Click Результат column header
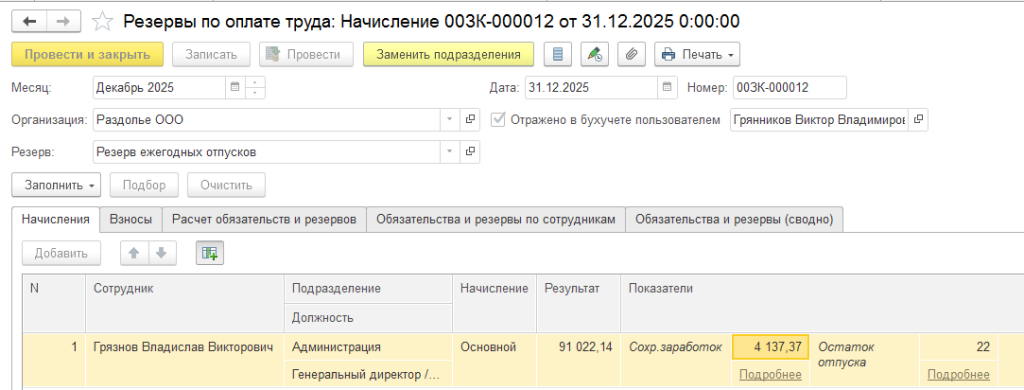The width and height of the screenshot is (1024, 390). point(578,303)
